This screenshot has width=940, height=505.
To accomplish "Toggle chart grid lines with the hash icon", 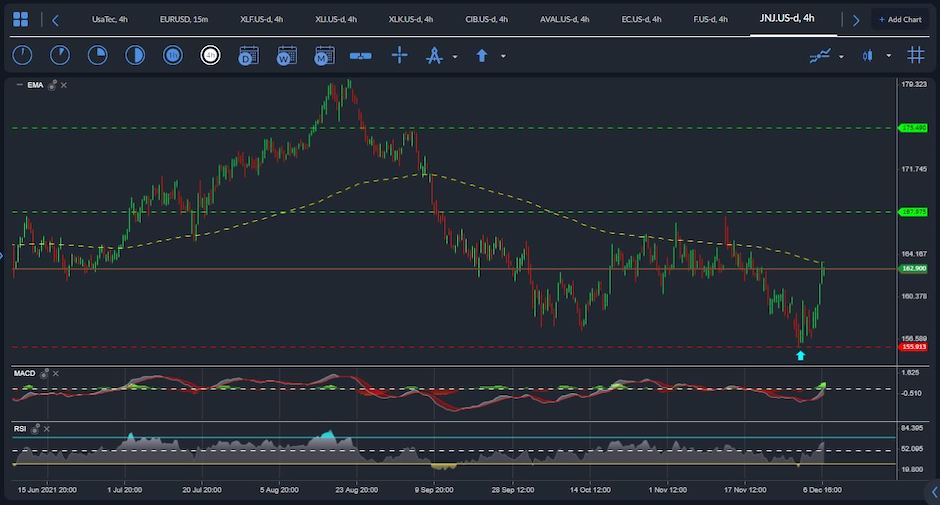I will tap(913, 56).
